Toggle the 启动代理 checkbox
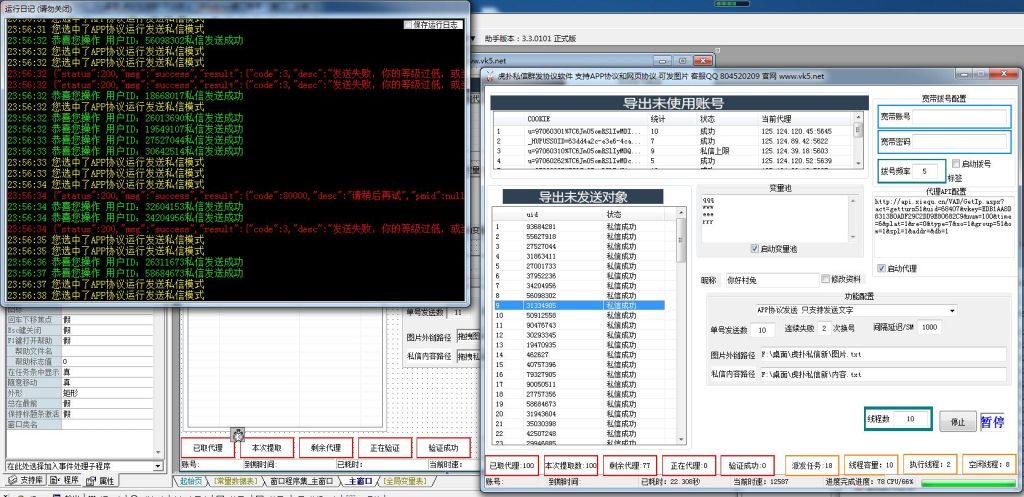This screenshot has width=1024, height=497. [882, 268]
